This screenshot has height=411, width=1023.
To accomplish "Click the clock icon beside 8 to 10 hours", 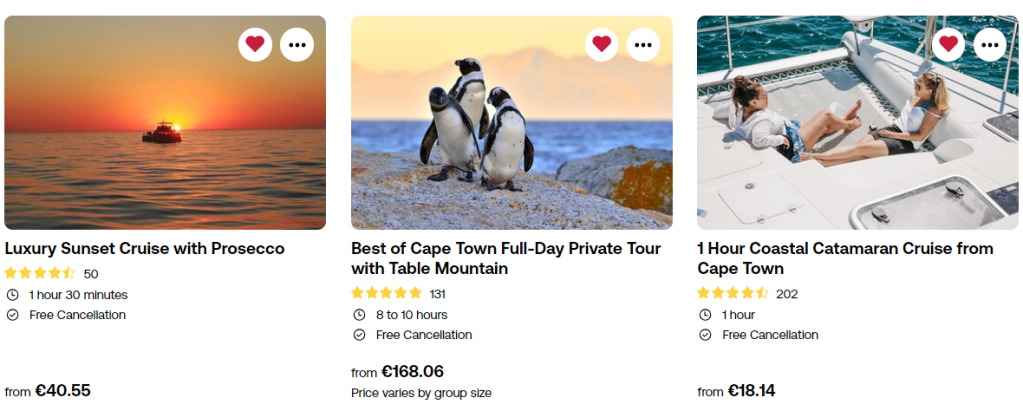I will tap(359, 315).
